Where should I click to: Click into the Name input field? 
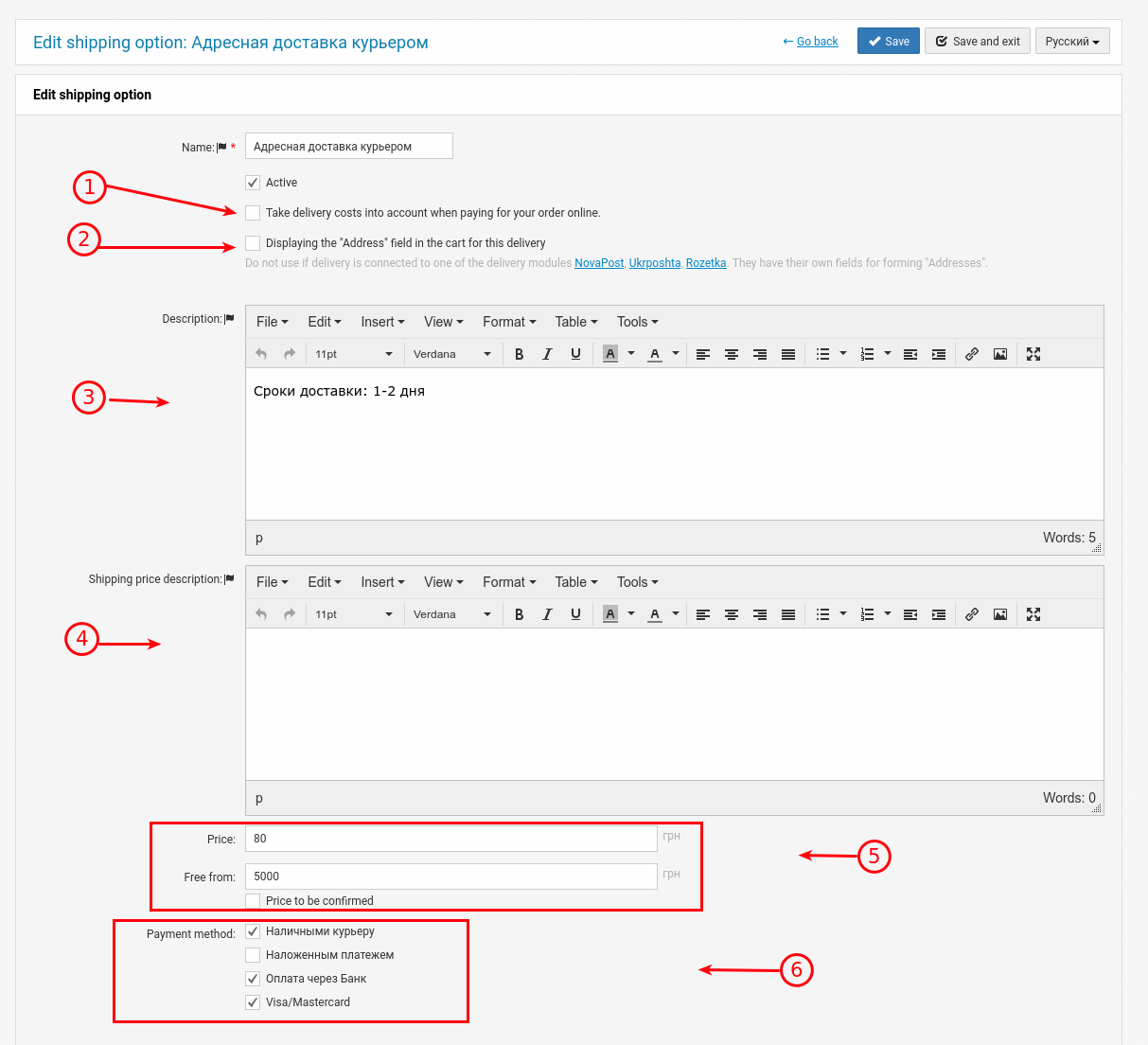[349, 146]
